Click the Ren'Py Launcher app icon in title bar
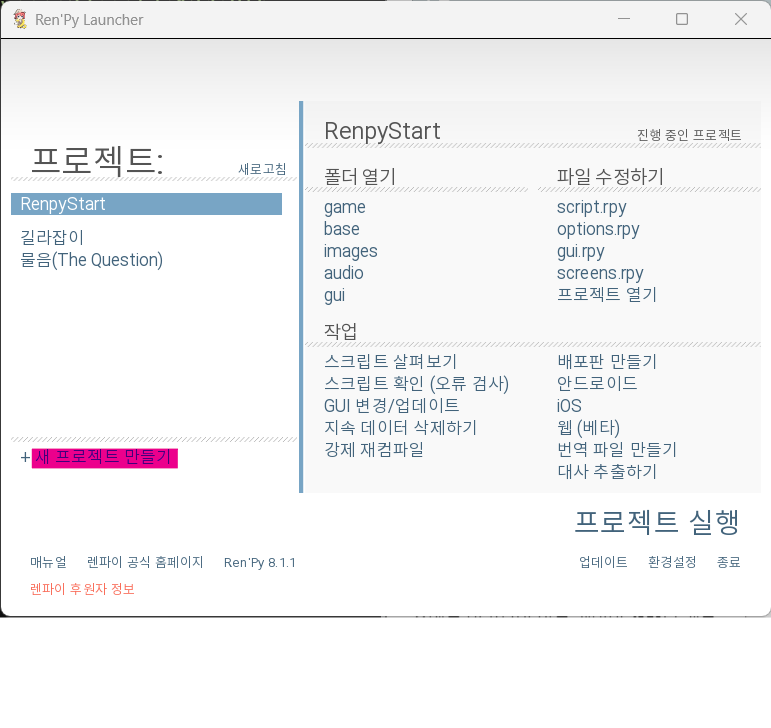The image size is (771, 728). pos(20,19)
